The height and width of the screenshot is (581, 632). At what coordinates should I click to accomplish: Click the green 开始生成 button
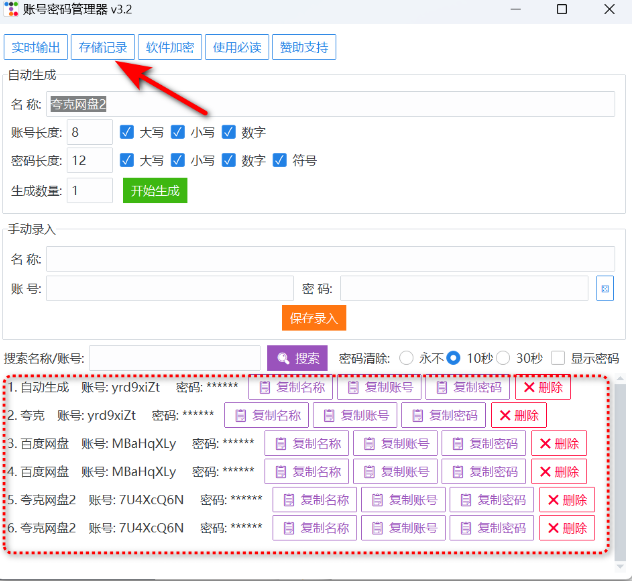tap(155, 190)
